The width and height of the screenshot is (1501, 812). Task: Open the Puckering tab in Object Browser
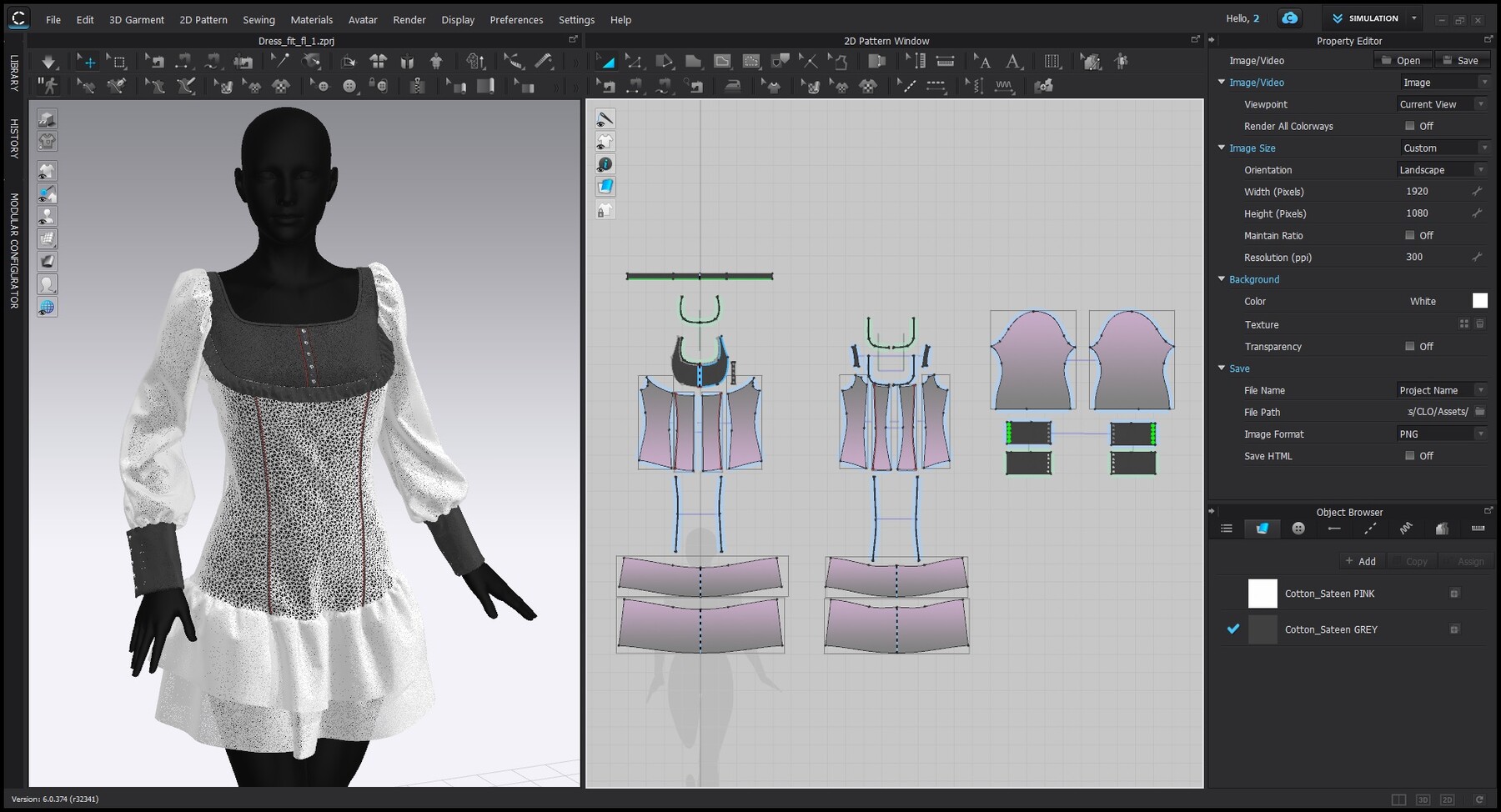coord(1406,529)
